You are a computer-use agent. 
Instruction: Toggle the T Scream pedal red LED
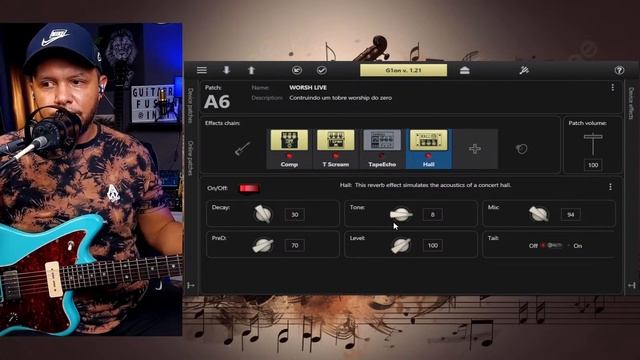tap(336, 156)
